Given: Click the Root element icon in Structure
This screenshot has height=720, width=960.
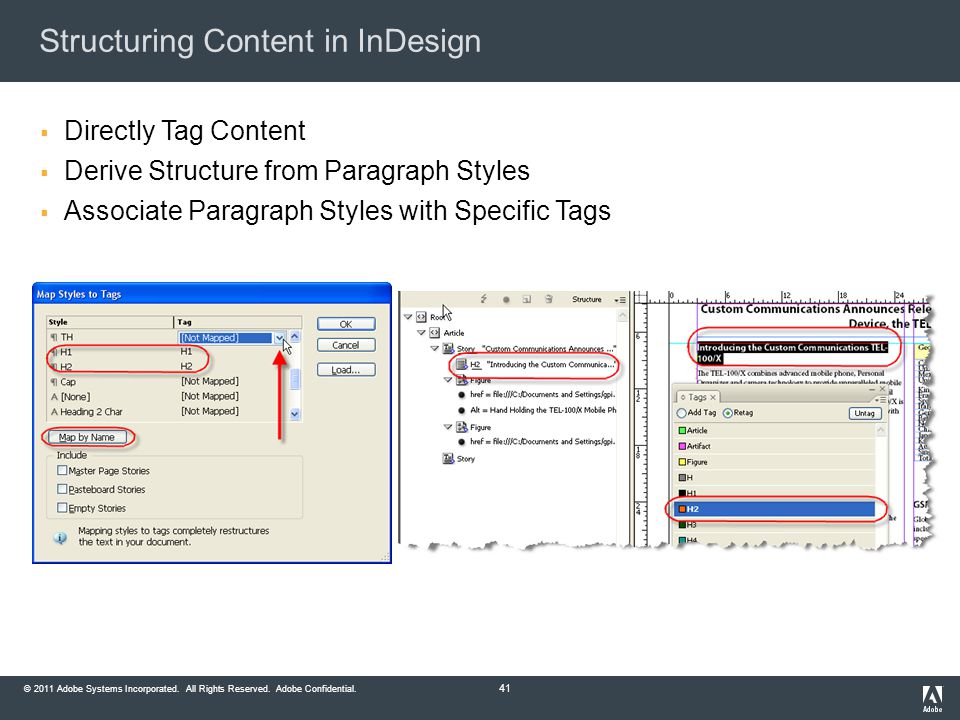Looking at the screenshot, I should click(x=421, y=317).
